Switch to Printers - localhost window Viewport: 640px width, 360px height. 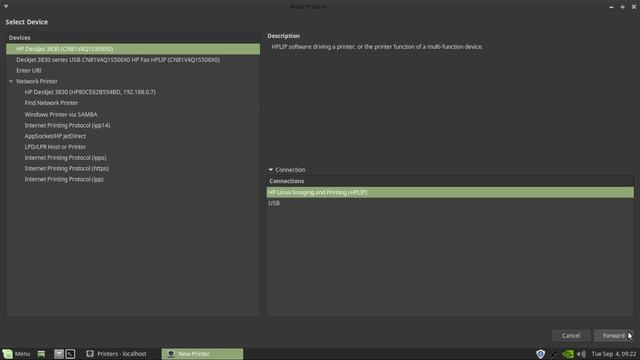coord(117,354)
